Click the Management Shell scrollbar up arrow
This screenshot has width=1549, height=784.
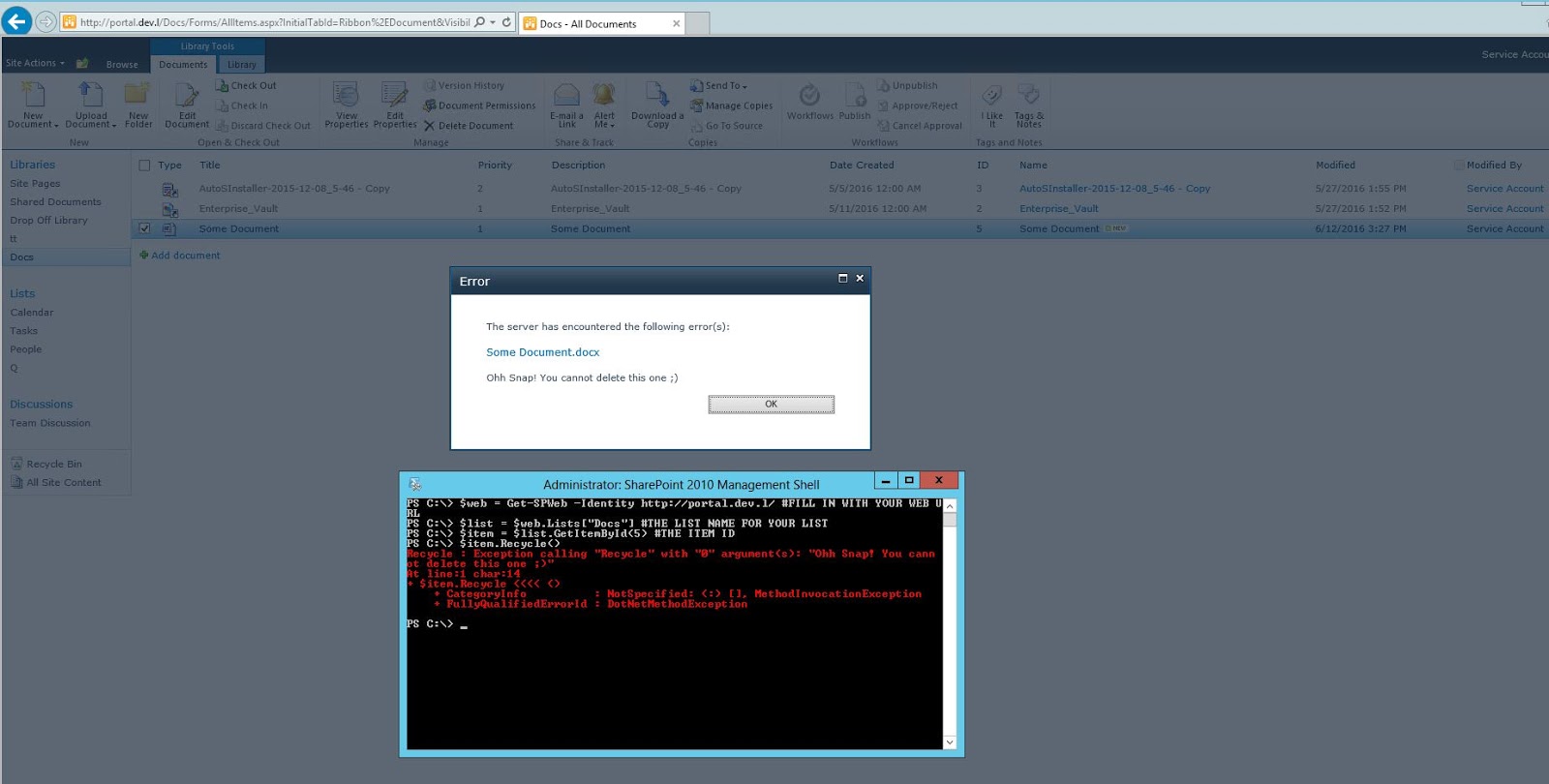(950, 506)
